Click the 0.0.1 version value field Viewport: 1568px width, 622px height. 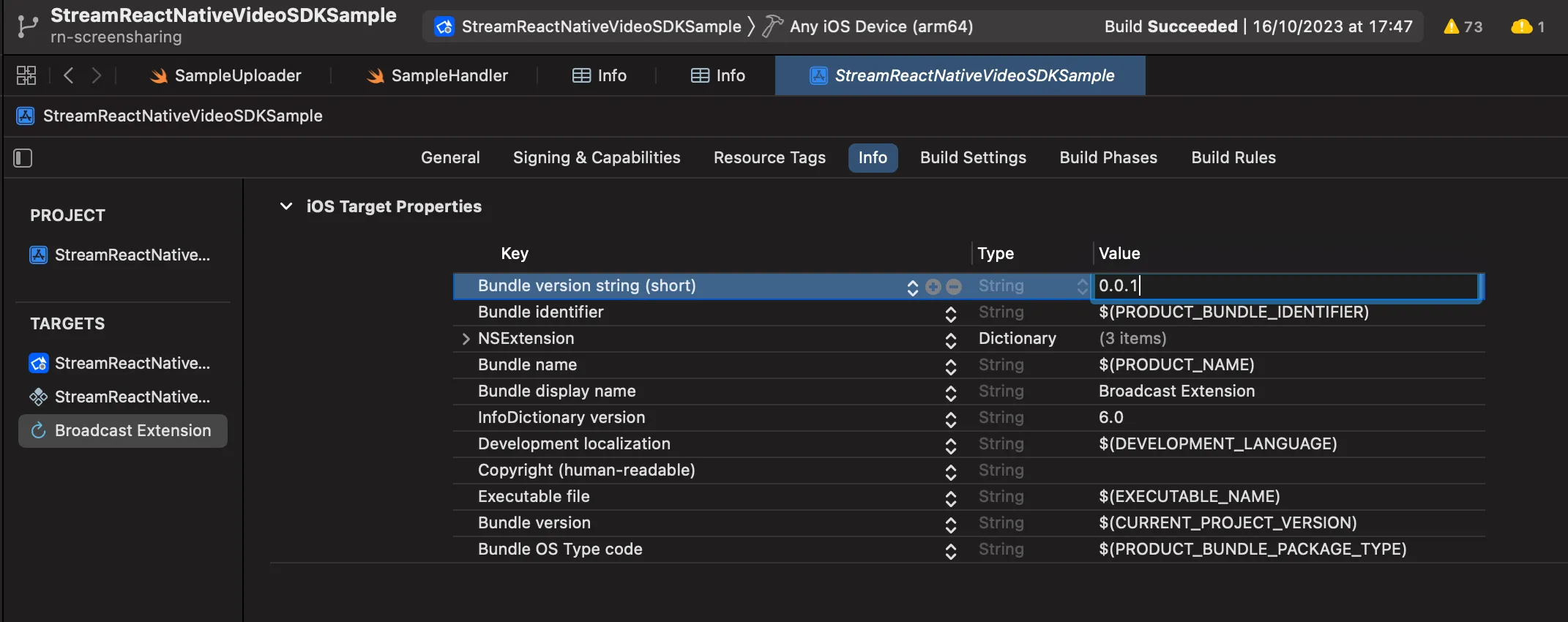(x=1285, y=286)
